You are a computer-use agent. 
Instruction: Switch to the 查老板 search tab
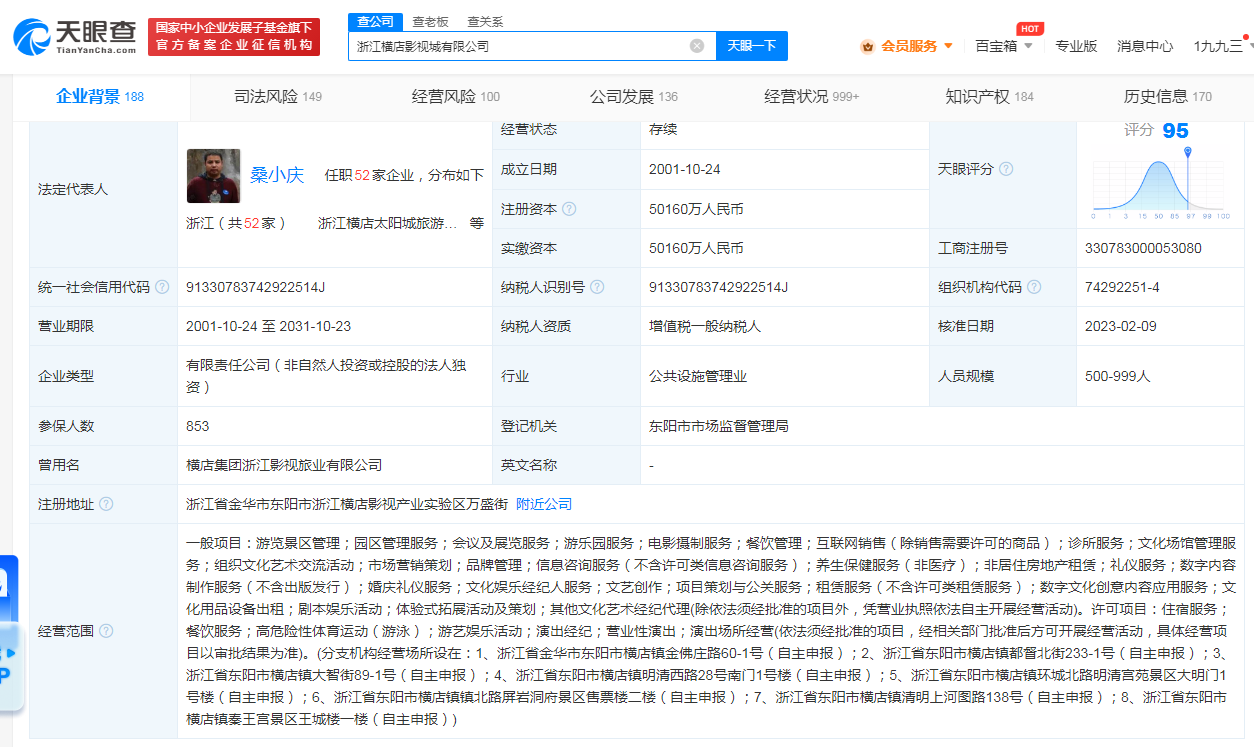[430, 21]
